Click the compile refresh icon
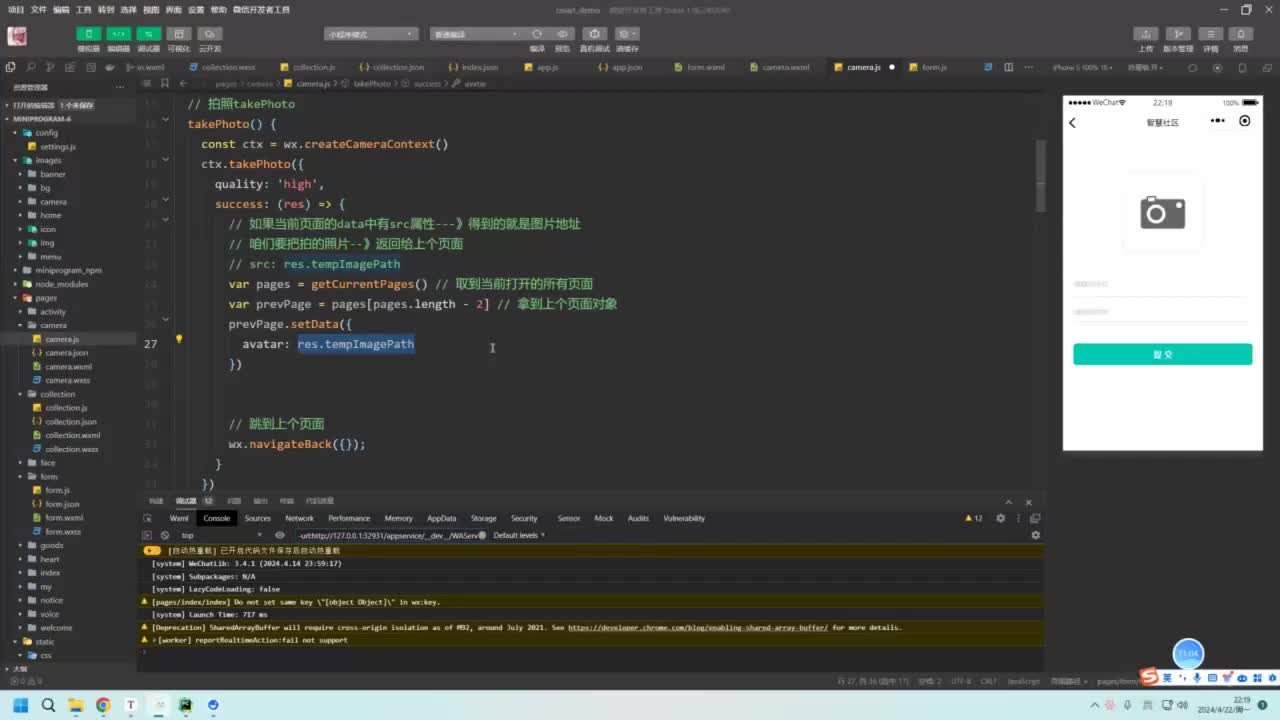 pos(537,34)
